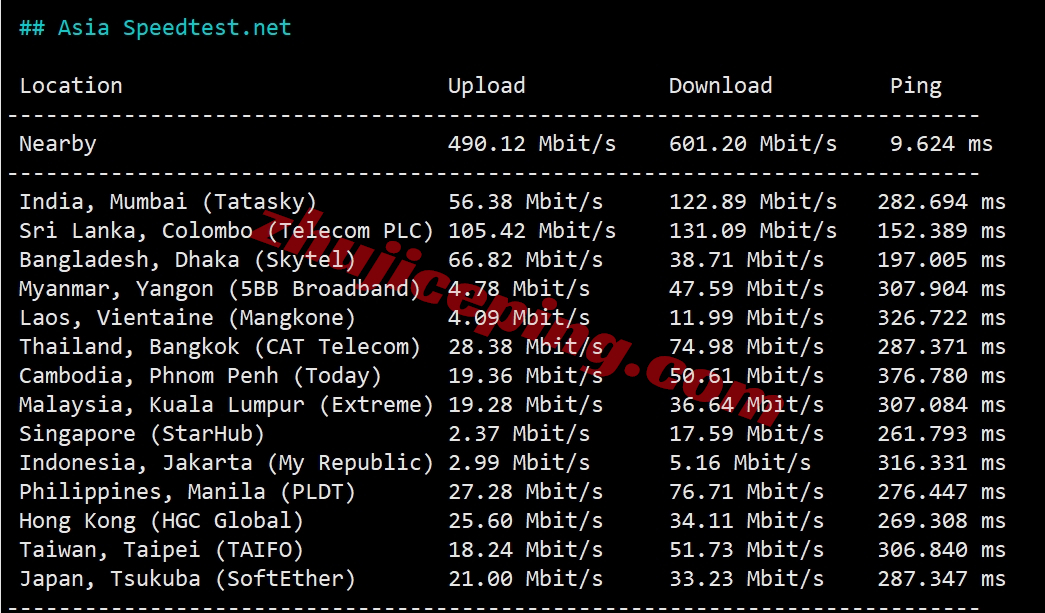Click the Upload column header
Screen dimensions: 1045x613
[486, 86]
